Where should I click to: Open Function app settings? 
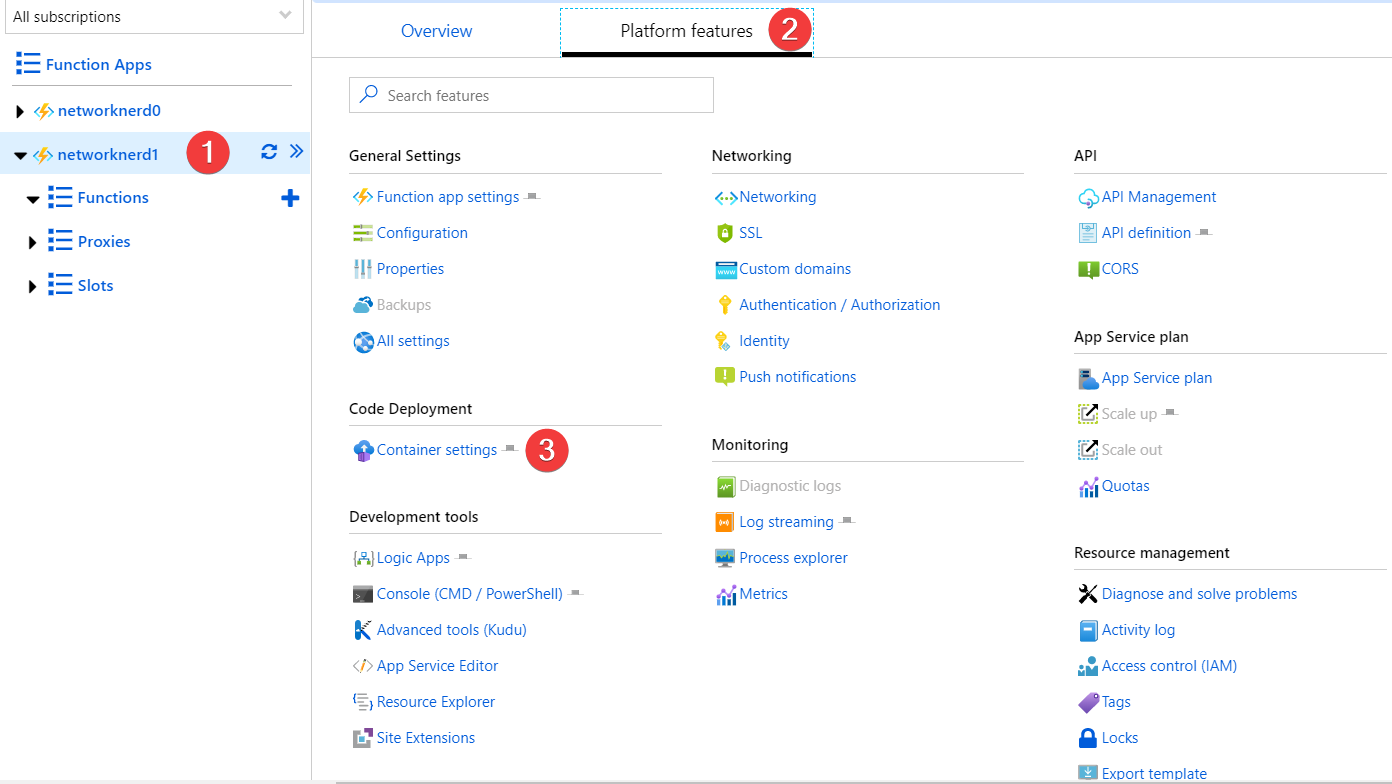(446, 196)
